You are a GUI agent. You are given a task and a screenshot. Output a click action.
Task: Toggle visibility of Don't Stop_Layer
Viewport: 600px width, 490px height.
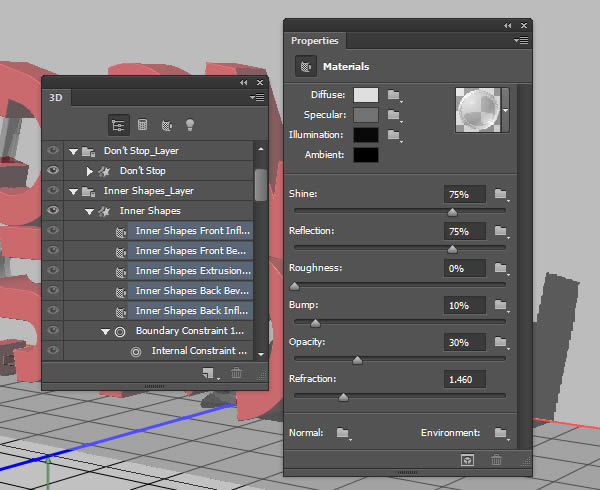click(x=53, y=150)
